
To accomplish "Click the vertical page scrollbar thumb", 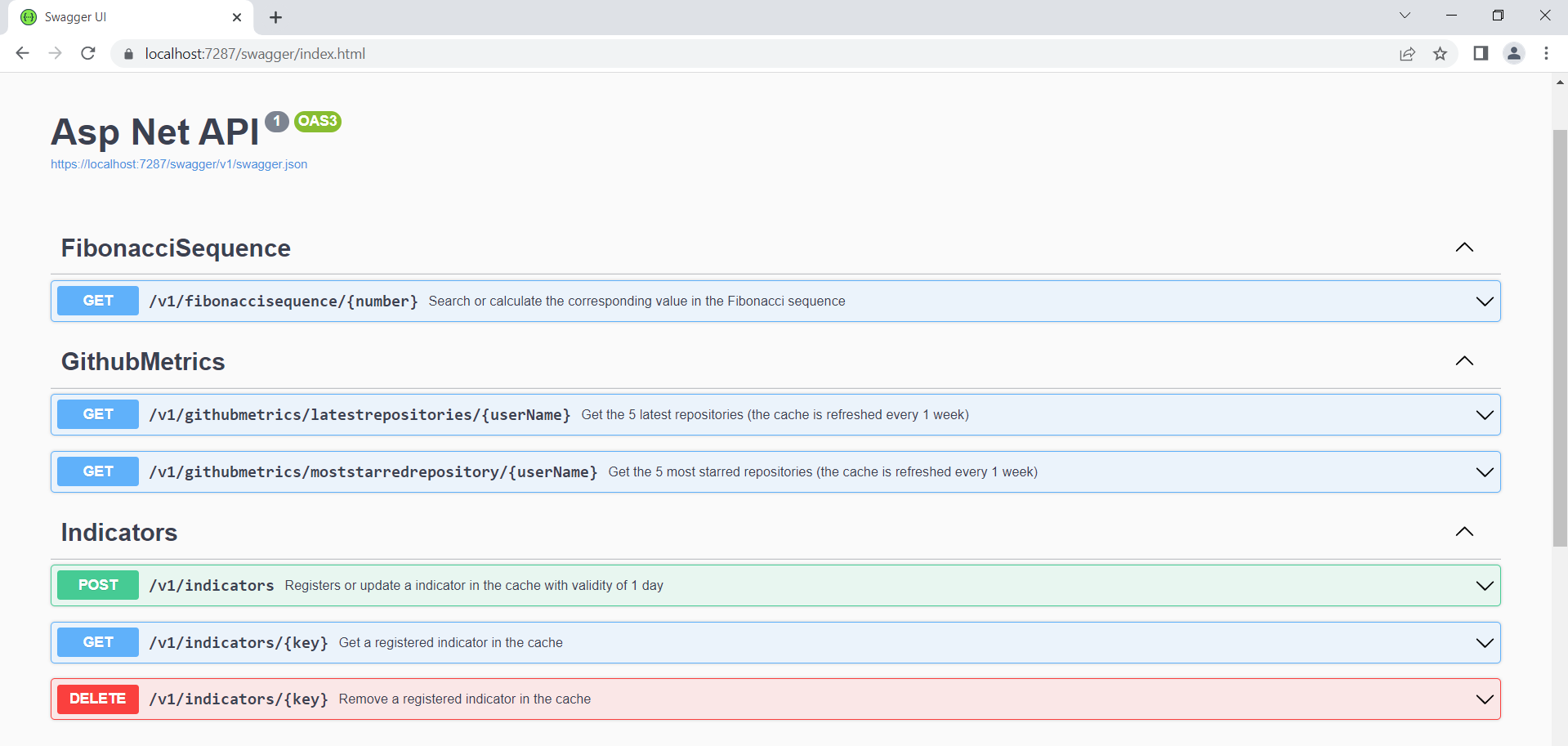I will pyautogui.click(x=1560, y=337).
